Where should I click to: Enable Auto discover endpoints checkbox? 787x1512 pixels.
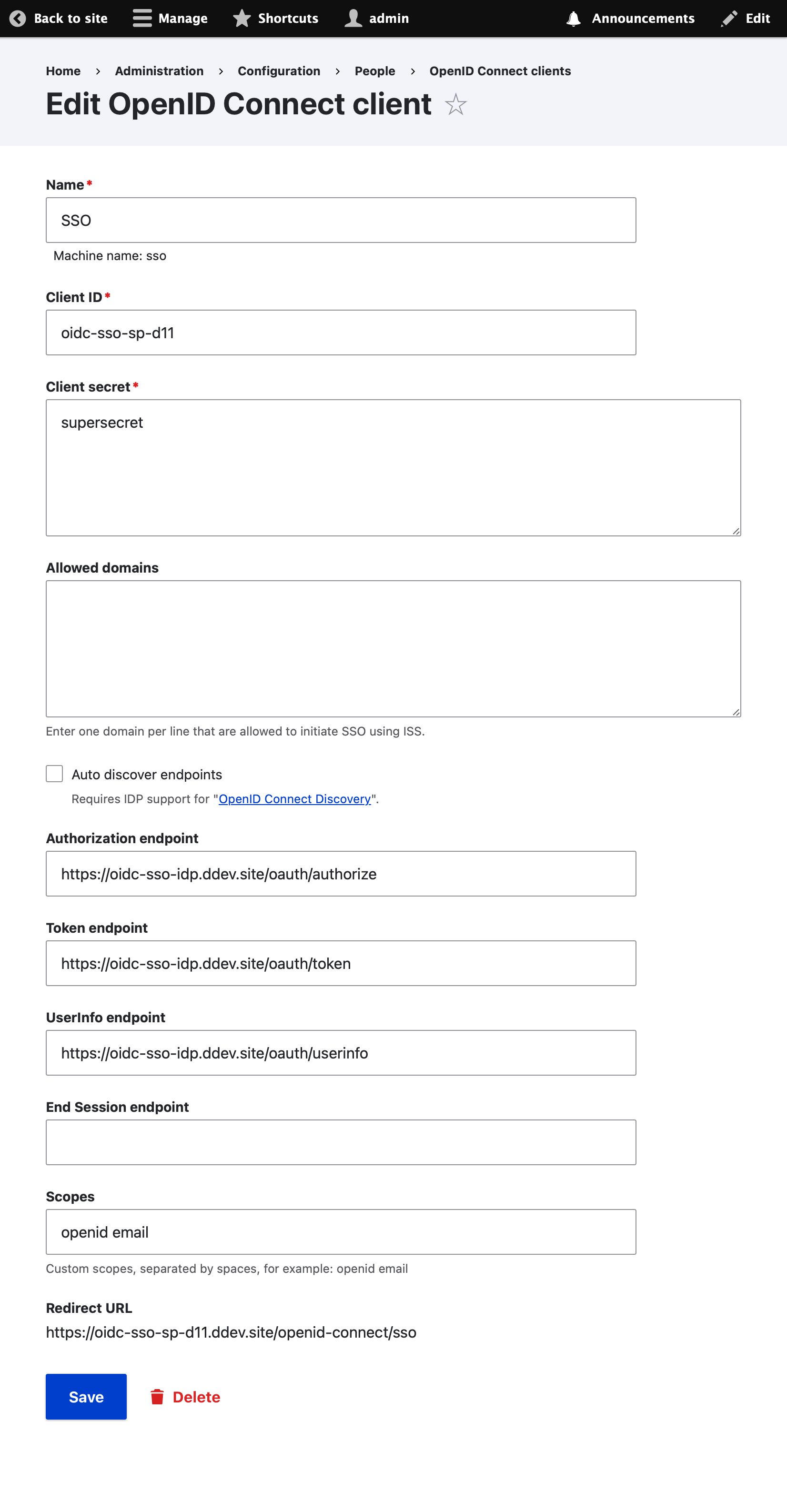55,774
